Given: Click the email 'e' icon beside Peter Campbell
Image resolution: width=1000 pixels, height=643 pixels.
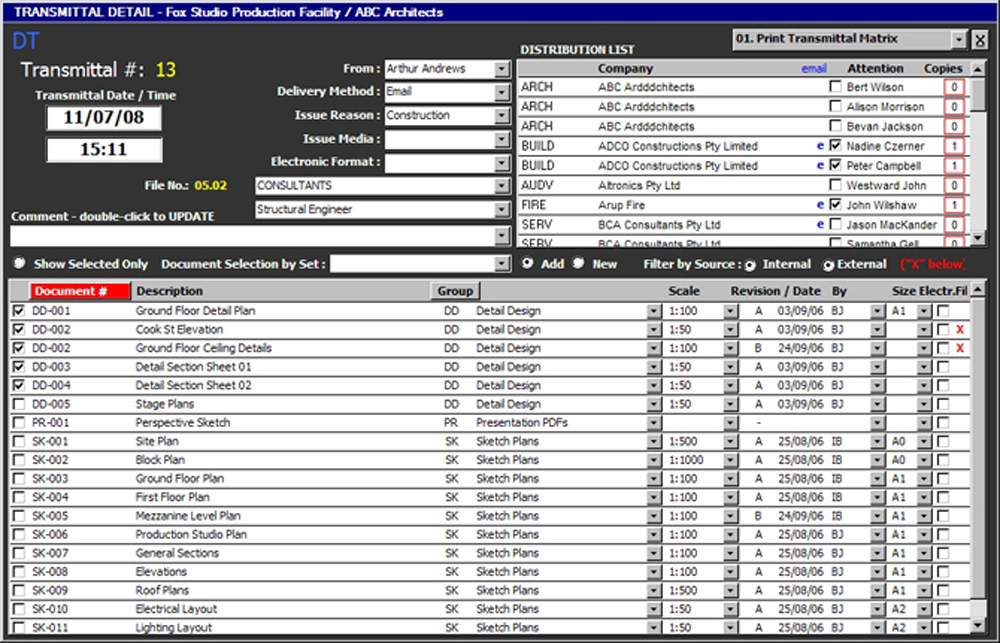Looking at the screenshot, I should (x=821, y=166).
